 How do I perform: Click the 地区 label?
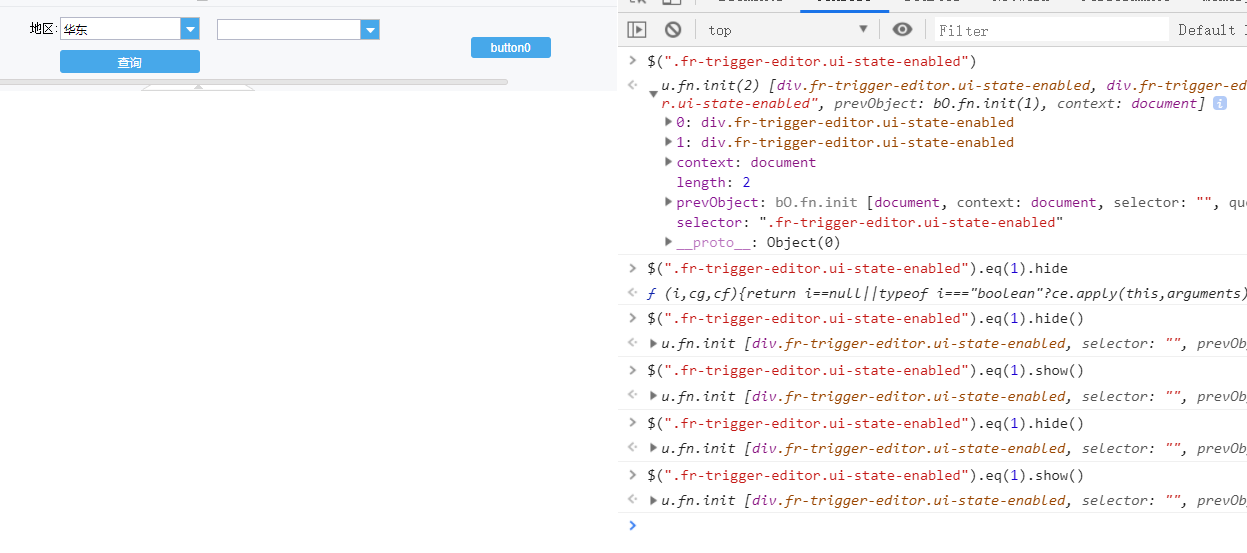point(44,29)
